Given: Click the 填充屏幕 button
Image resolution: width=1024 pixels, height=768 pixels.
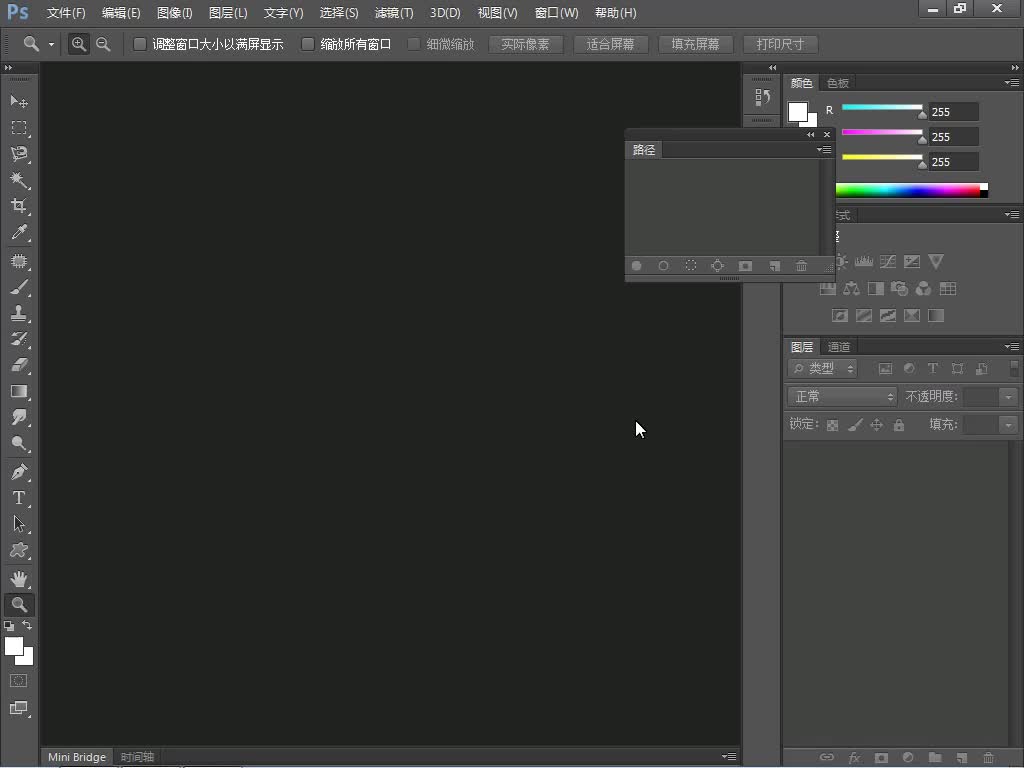Looking at the screenshot, I should pos(696,44).
